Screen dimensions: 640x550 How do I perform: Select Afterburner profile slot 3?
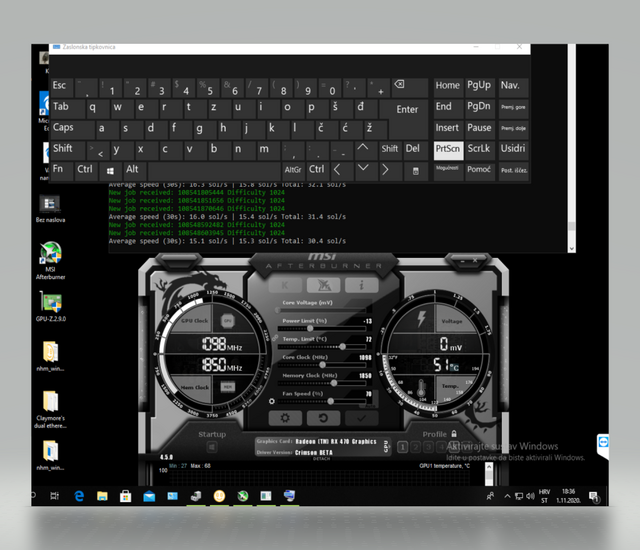(429, 447)
